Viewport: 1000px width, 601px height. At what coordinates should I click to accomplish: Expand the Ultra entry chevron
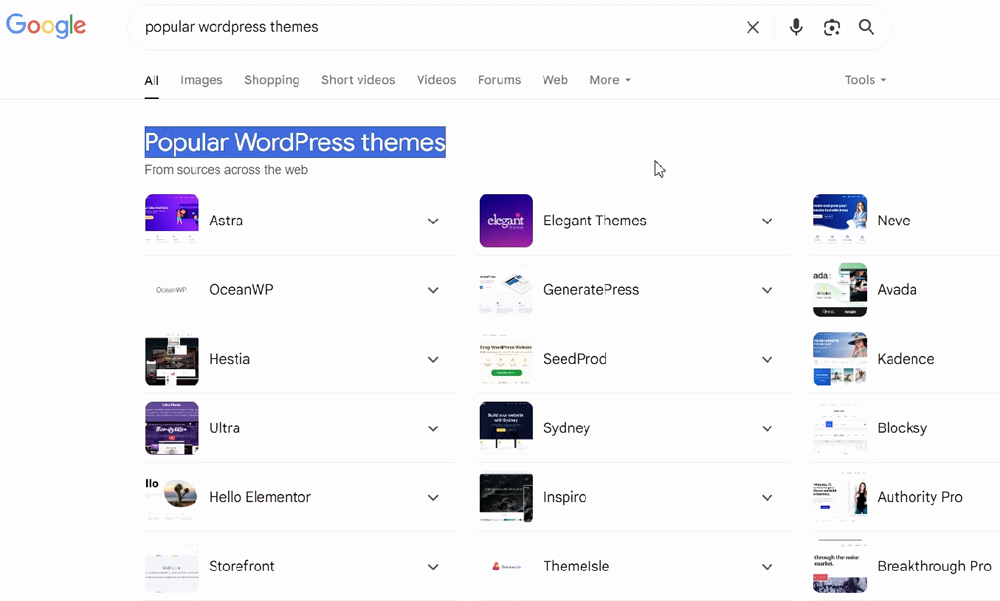click(433, 429)
